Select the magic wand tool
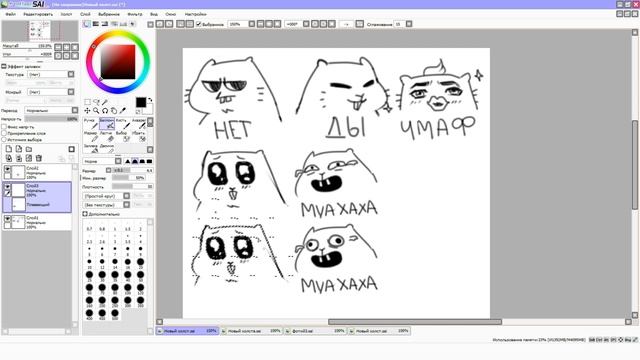Screen dimensions: 640x360 [x=105, y=102]
